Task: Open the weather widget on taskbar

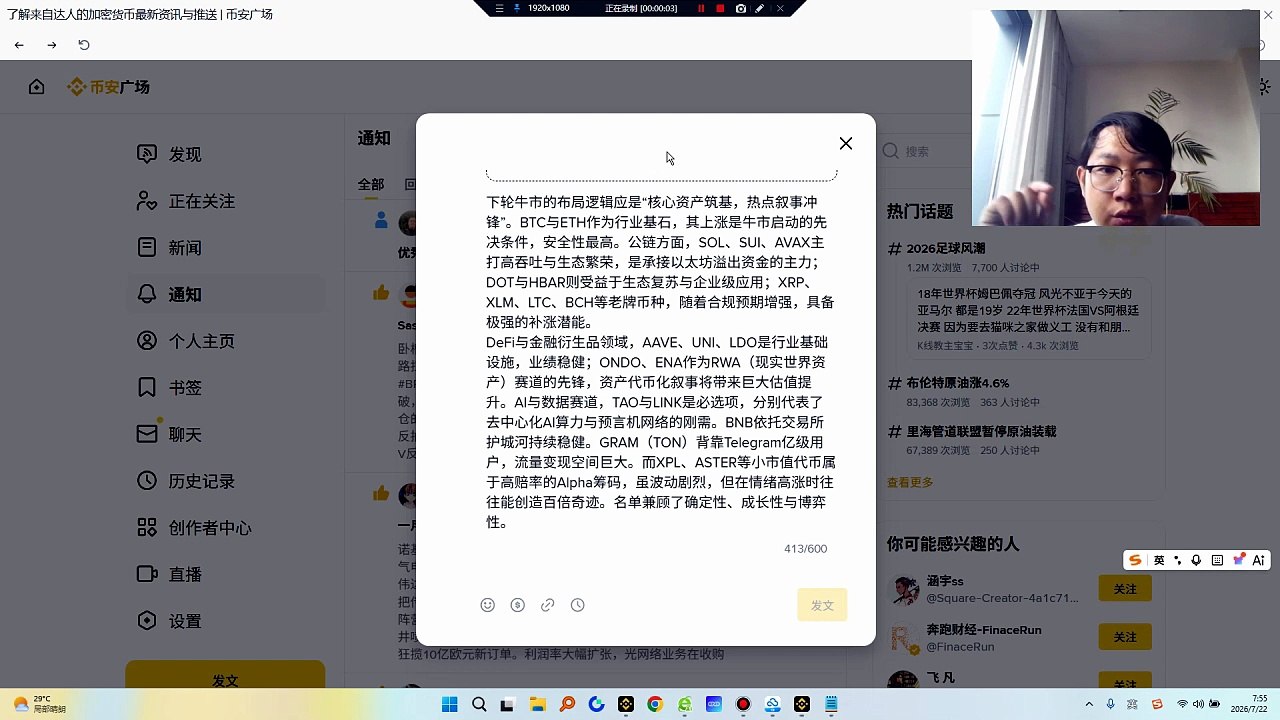Action: pos(38,704)
